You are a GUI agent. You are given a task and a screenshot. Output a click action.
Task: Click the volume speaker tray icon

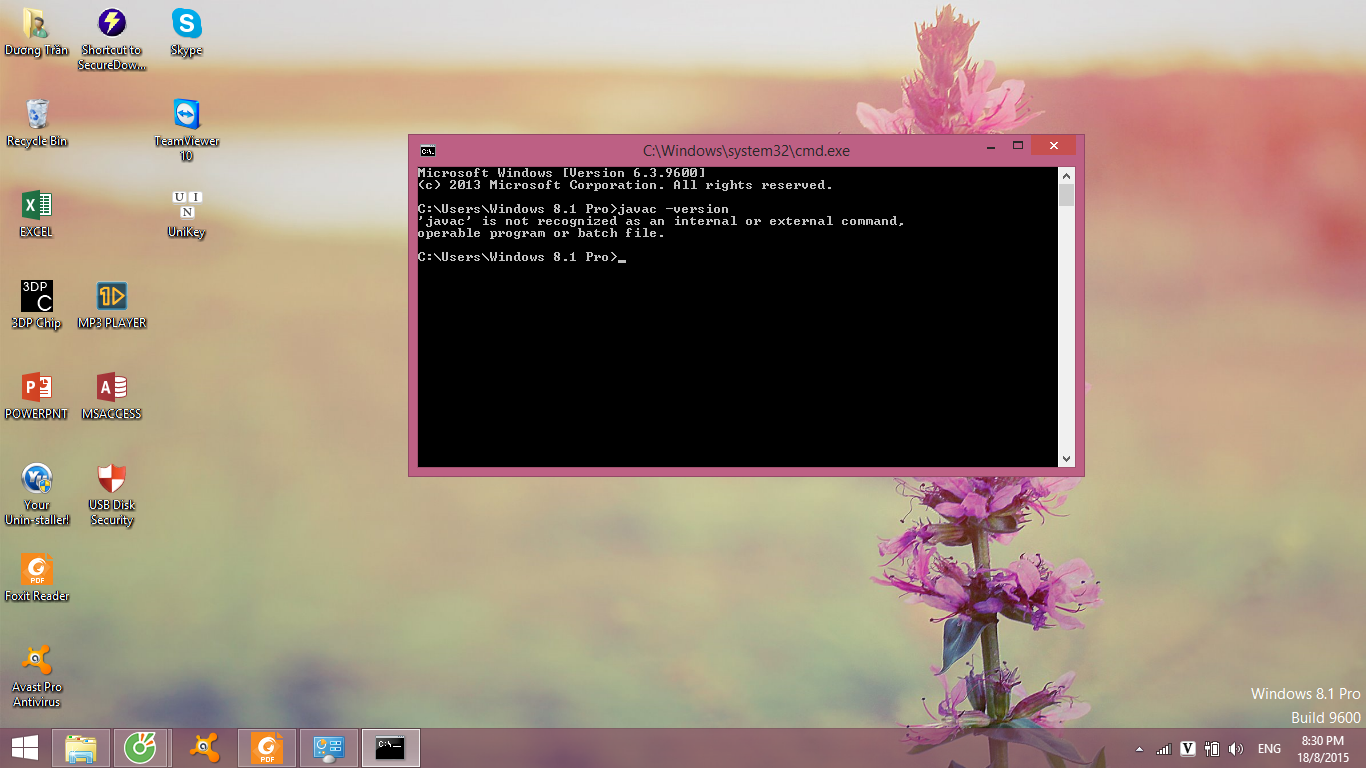(1236, 749)
